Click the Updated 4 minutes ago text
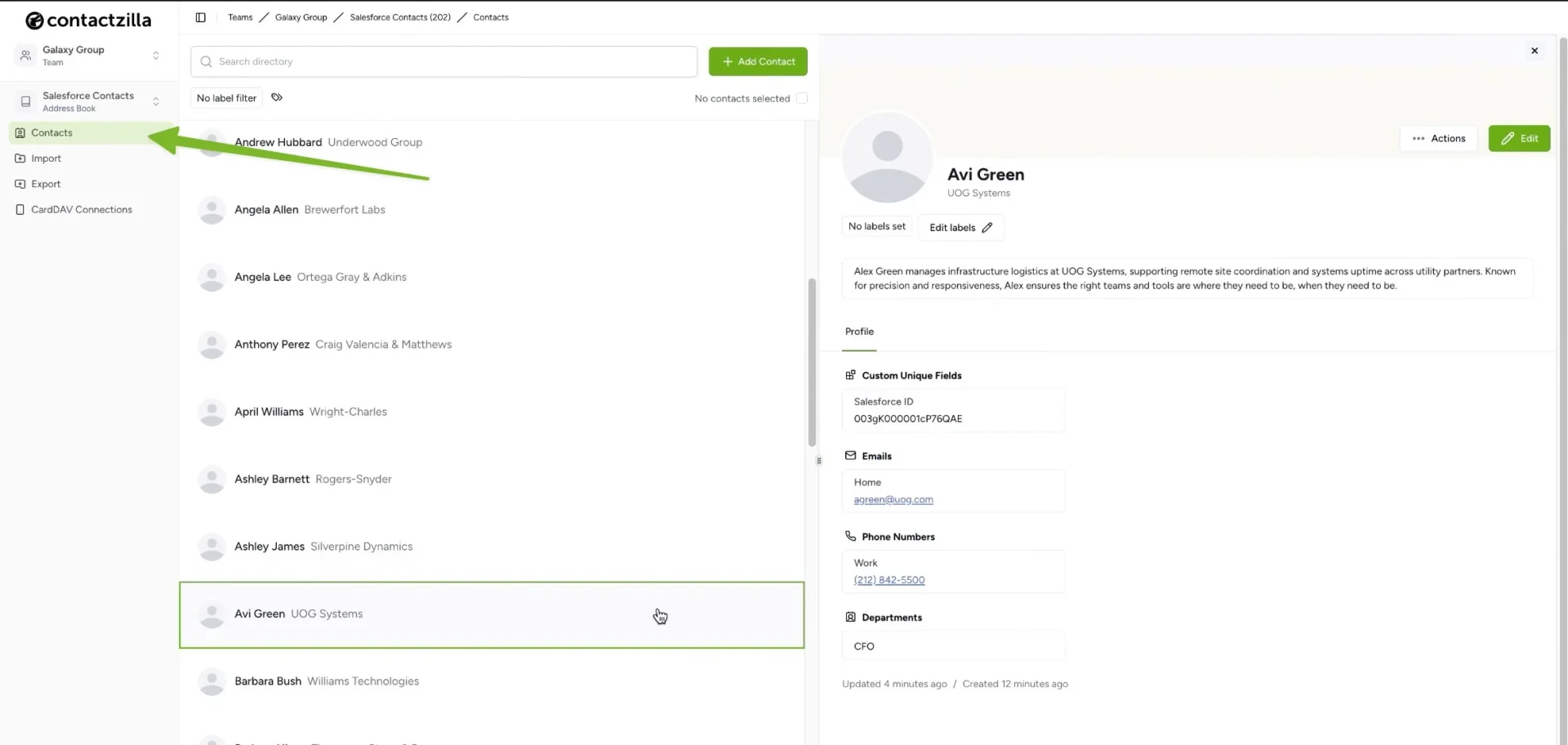Image resolution: width=1568 pixels, height=745 pixels. point(894,685)
